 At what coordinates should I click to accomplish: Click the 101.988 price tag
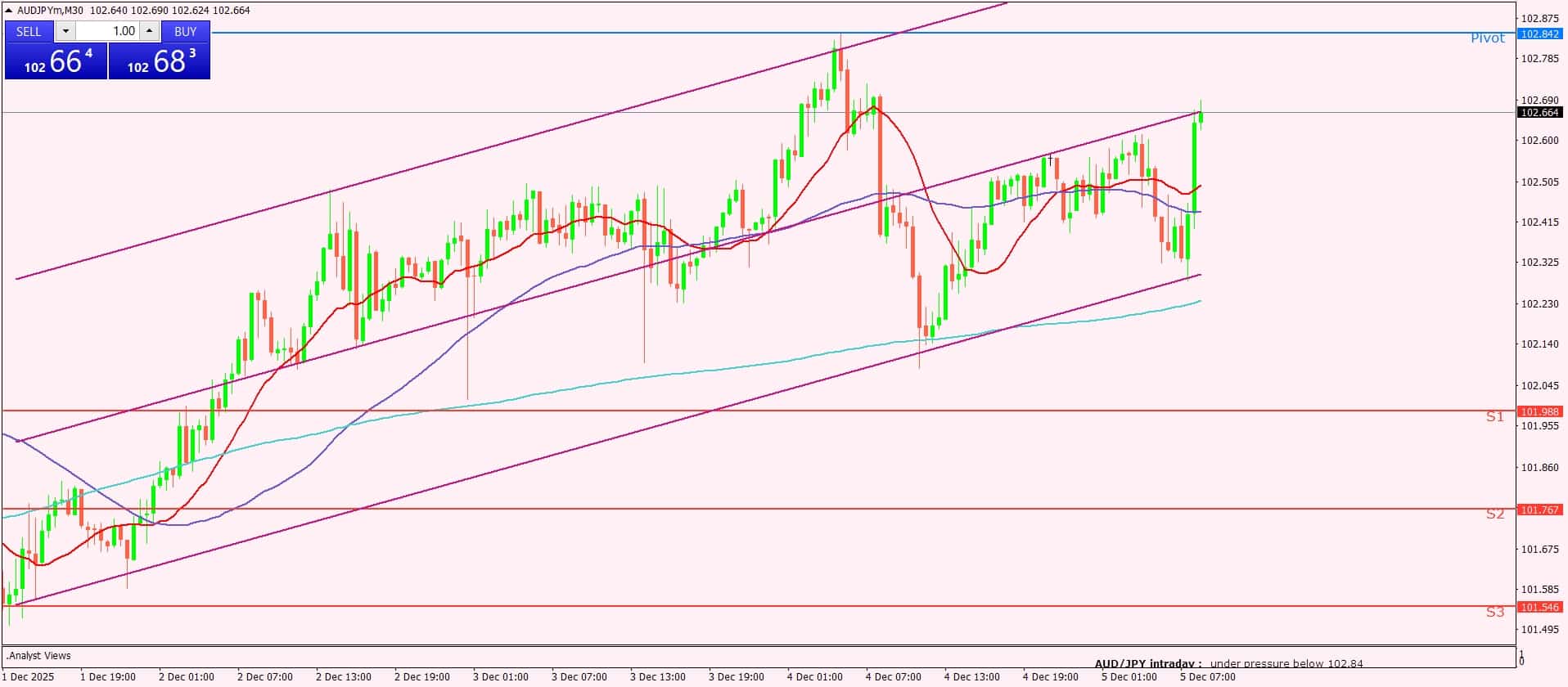[1539, 411]
